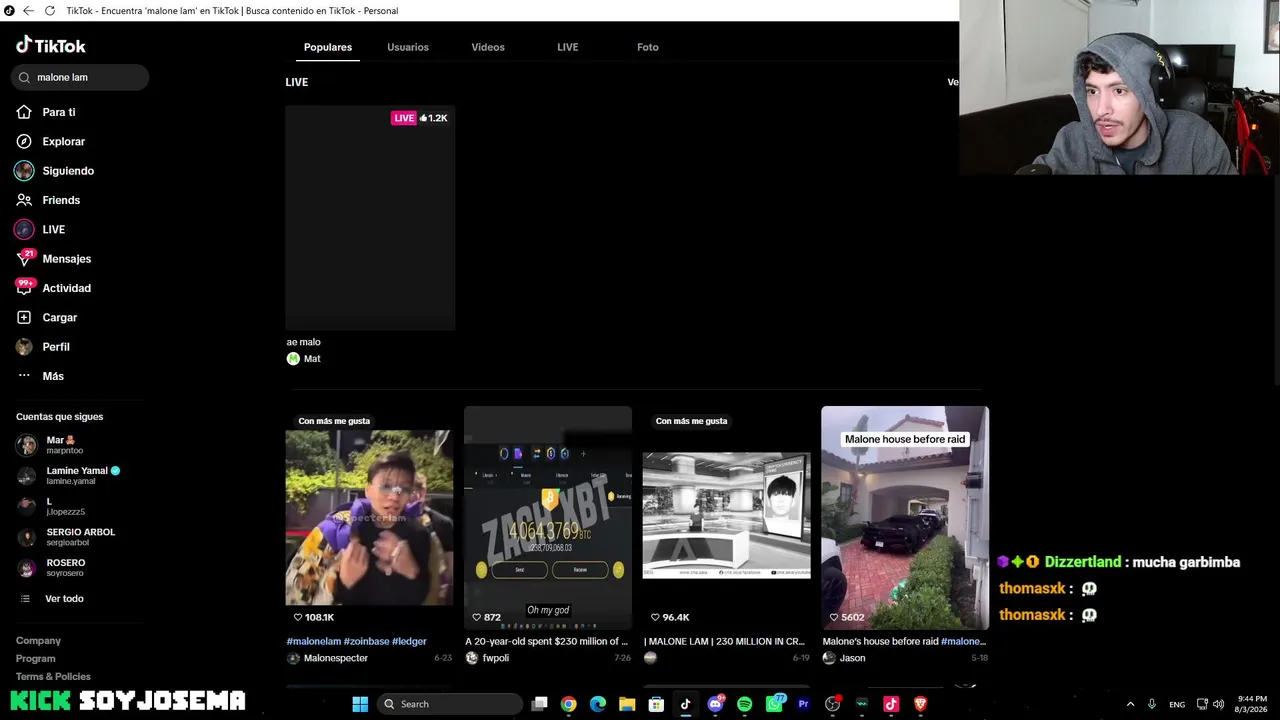Image resolution: width=1280 pixels, height=720 pixels.
Task: View the Actividad notifications icon
Action: (x=25, y=288)
